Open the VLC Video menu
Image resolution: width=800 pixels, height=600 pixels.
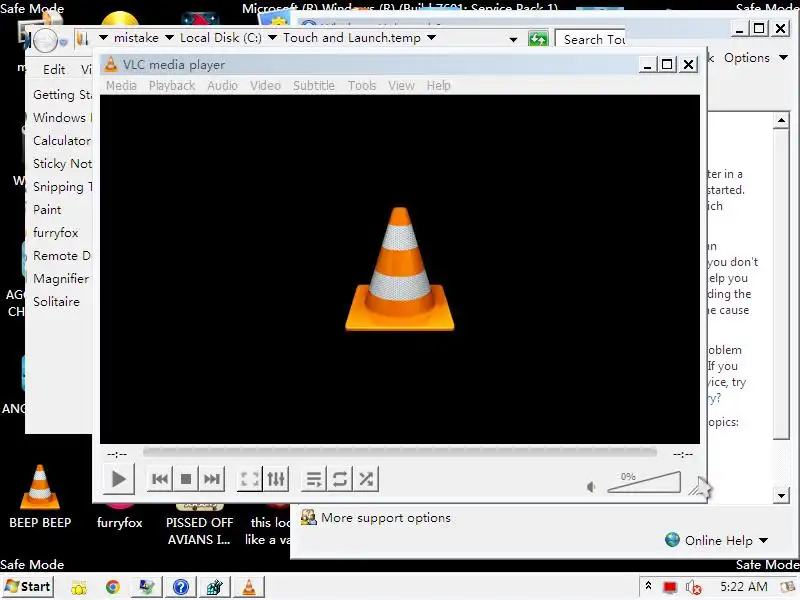pyautogui.click(x=265, y=86)
